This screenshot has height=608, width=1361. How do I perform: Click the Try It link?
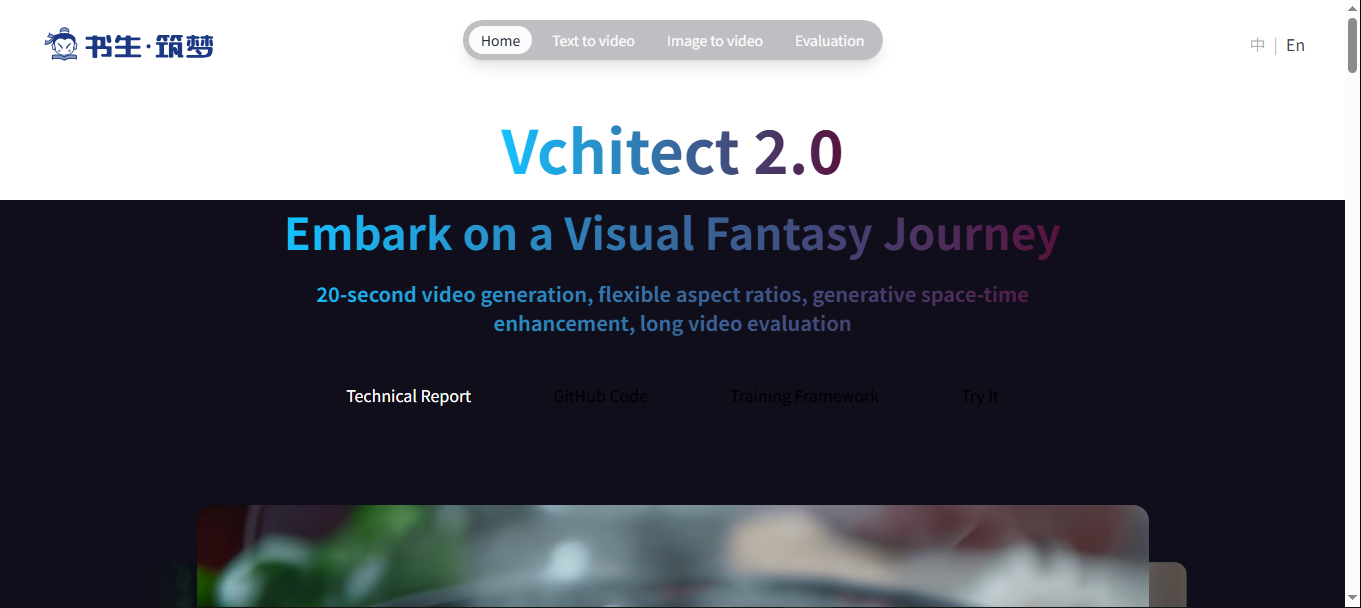(x=980, y=396)
